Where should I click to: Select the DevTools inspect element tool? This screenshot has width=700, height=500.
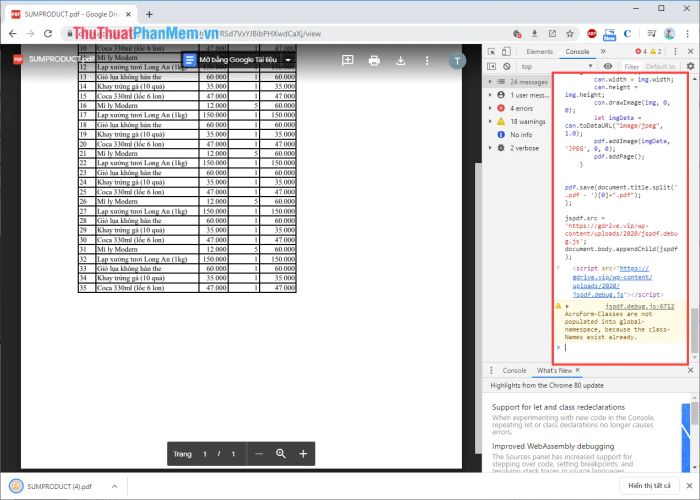point(492,51)
